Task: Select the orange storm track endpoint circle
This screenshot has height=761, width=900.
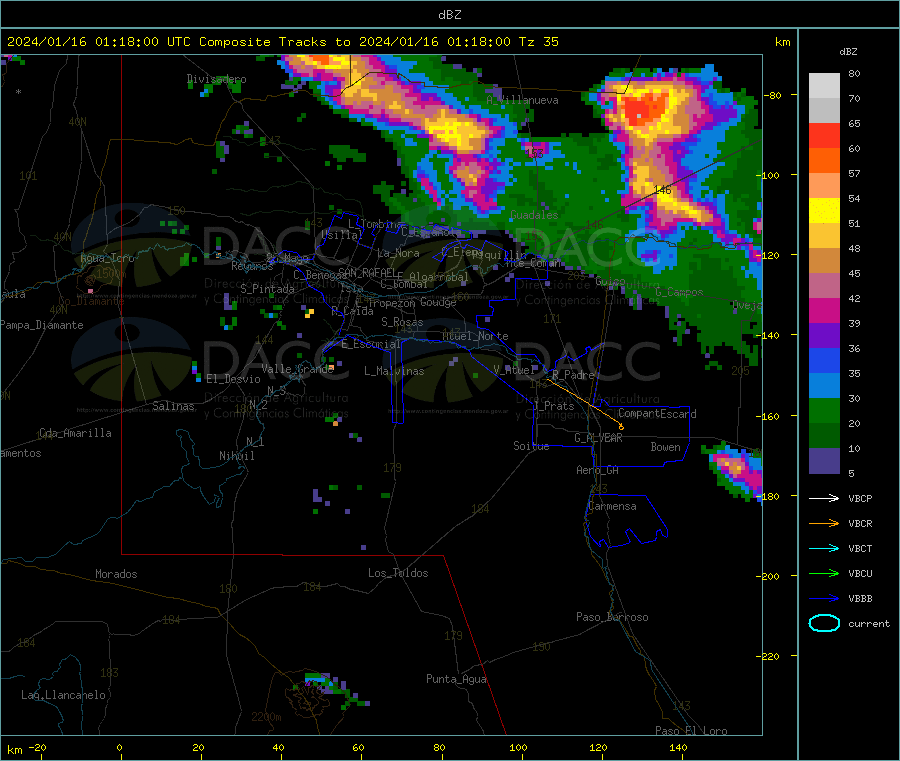Action: [x=622, y=427]
